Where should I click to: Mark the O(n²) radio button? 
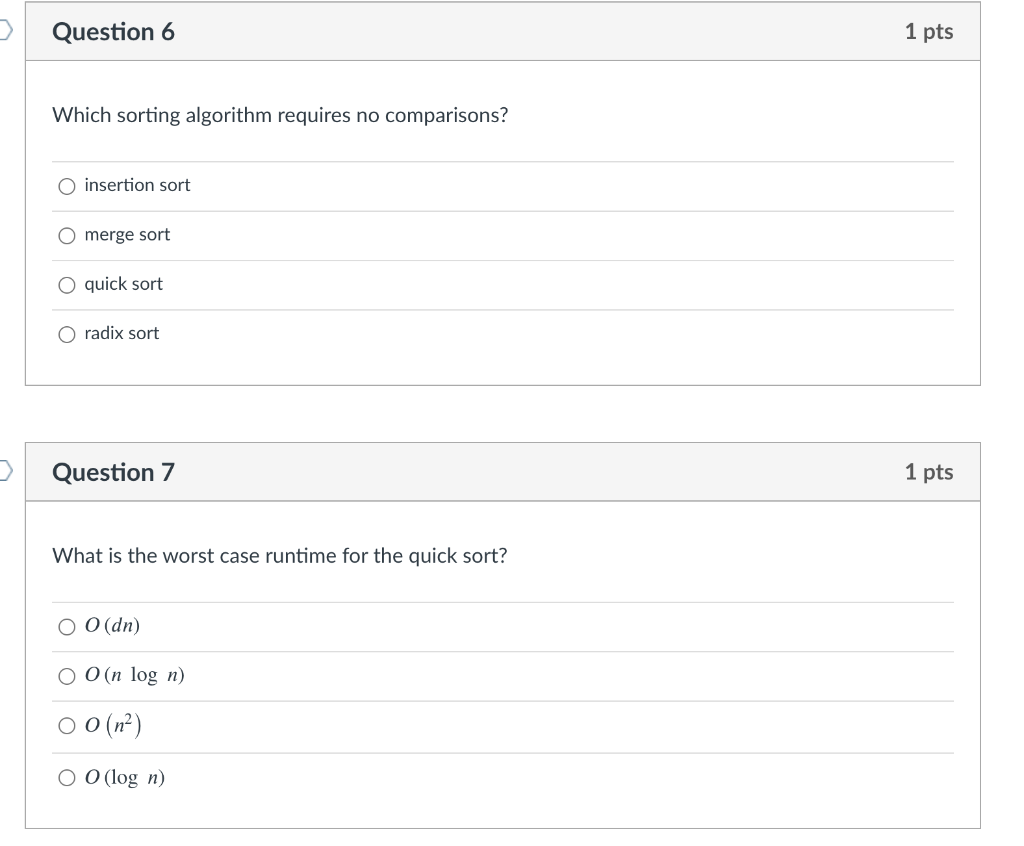click(67, 727)
